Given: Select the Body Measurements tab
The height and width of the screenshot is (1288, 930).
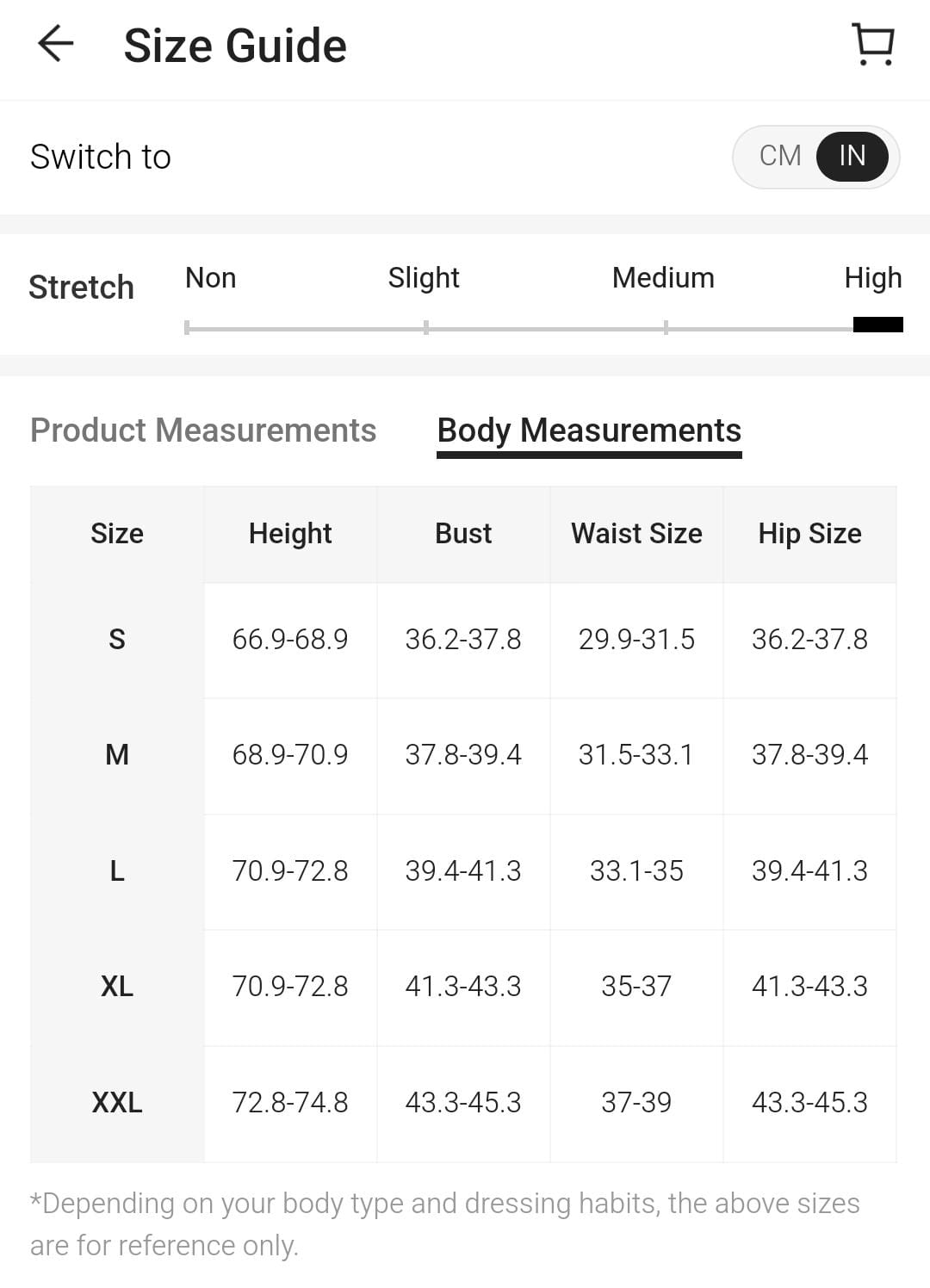Looking at the screenshot, I should [589, 430].
